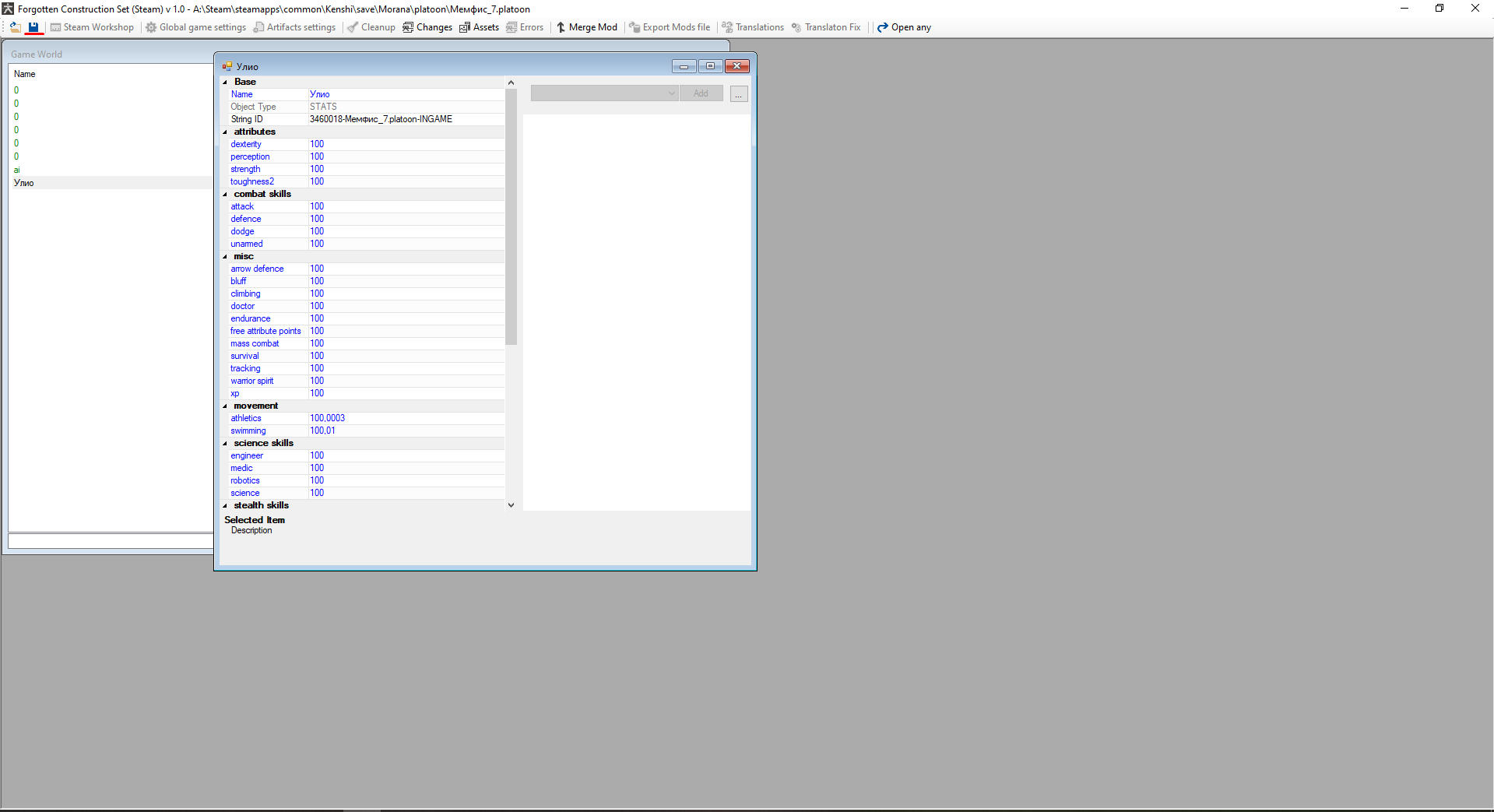The width and height of the screenshot is (1494, 812).
Task: Collapse the science skills section
Action: tap(226, 444)
